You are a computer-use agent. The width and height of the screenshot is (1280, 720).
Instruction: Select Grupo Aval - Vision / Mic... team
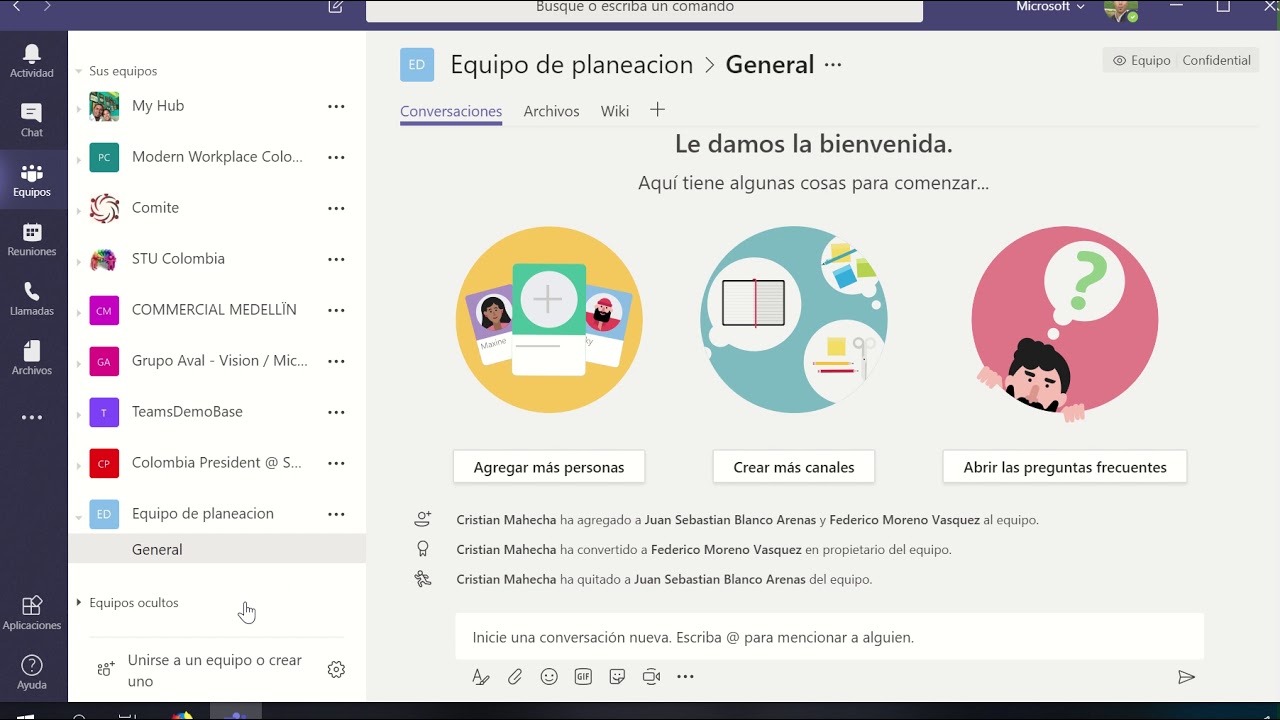point(219,361)
